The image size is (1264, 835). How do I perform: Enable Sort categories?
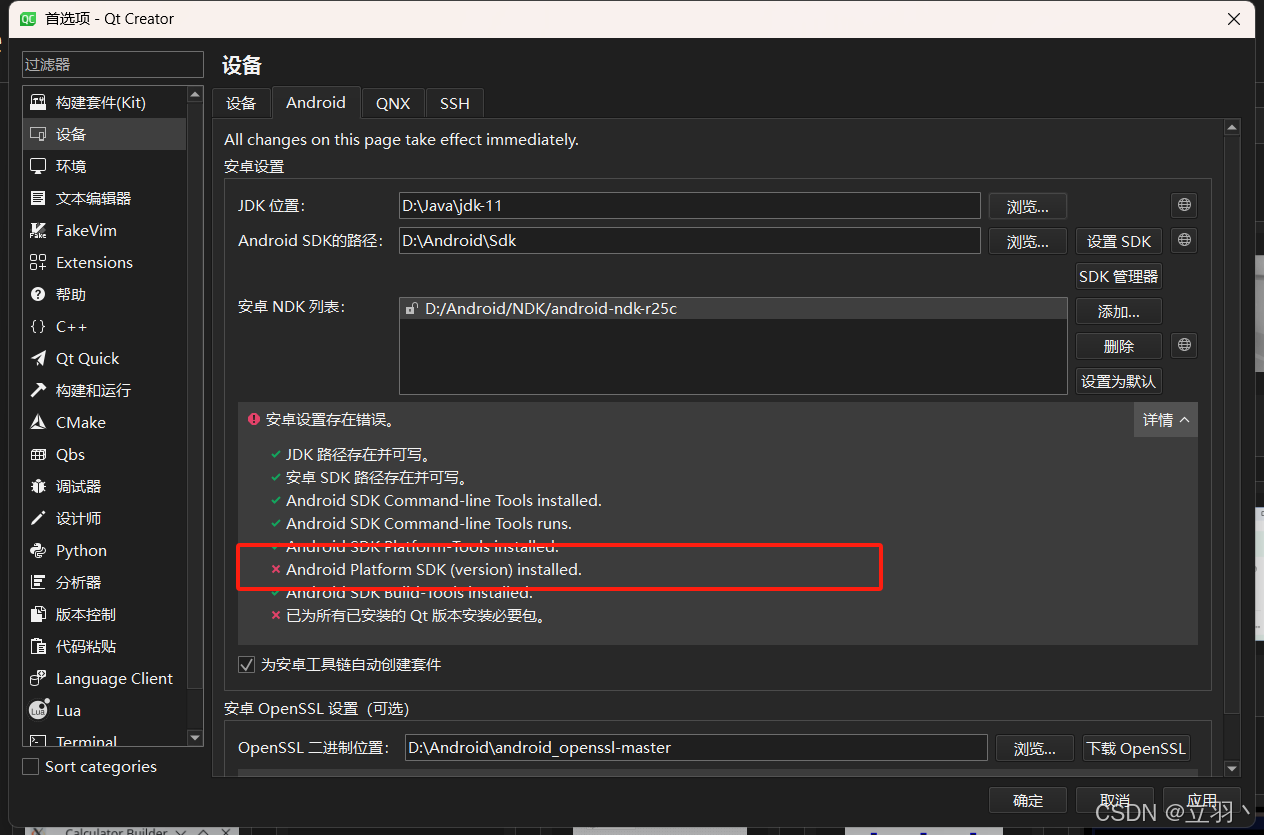(30, 766)
